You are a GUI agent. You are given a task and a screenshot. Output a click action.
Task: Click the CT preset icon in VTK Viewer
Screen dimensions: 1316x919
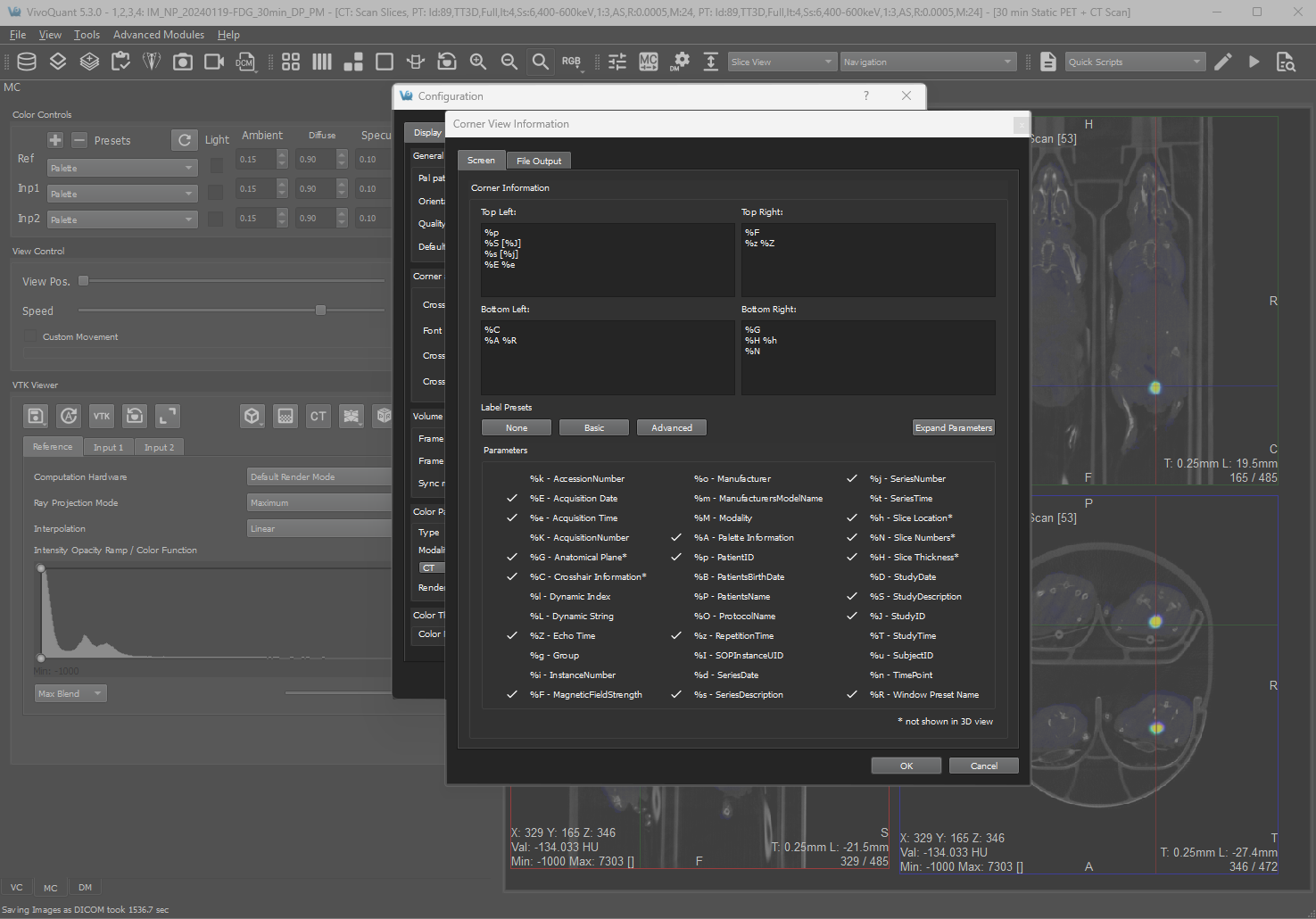(x=319, y=416)
